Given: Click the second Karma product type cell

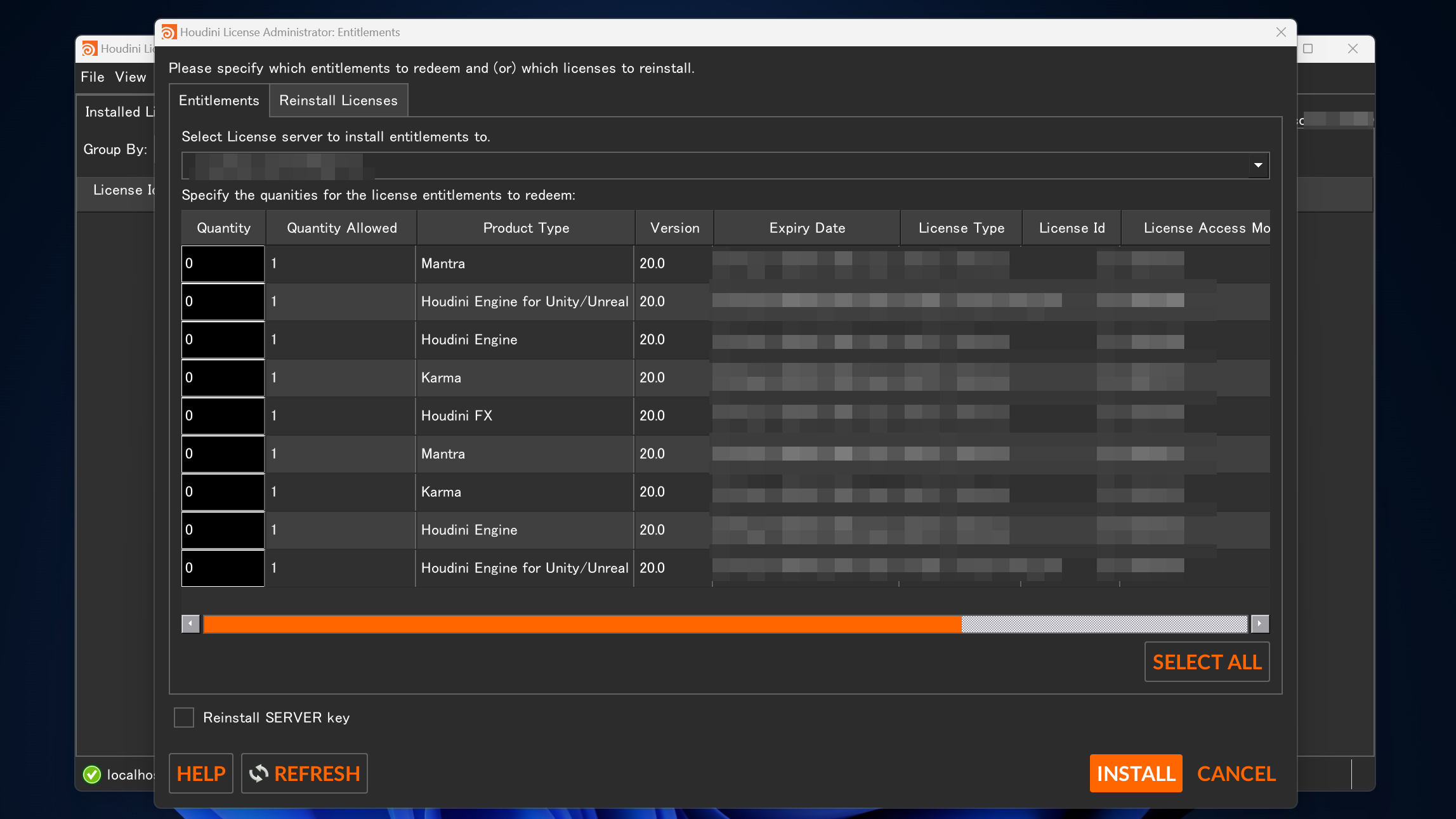Looking at the screenshot, I should point(525,492).
